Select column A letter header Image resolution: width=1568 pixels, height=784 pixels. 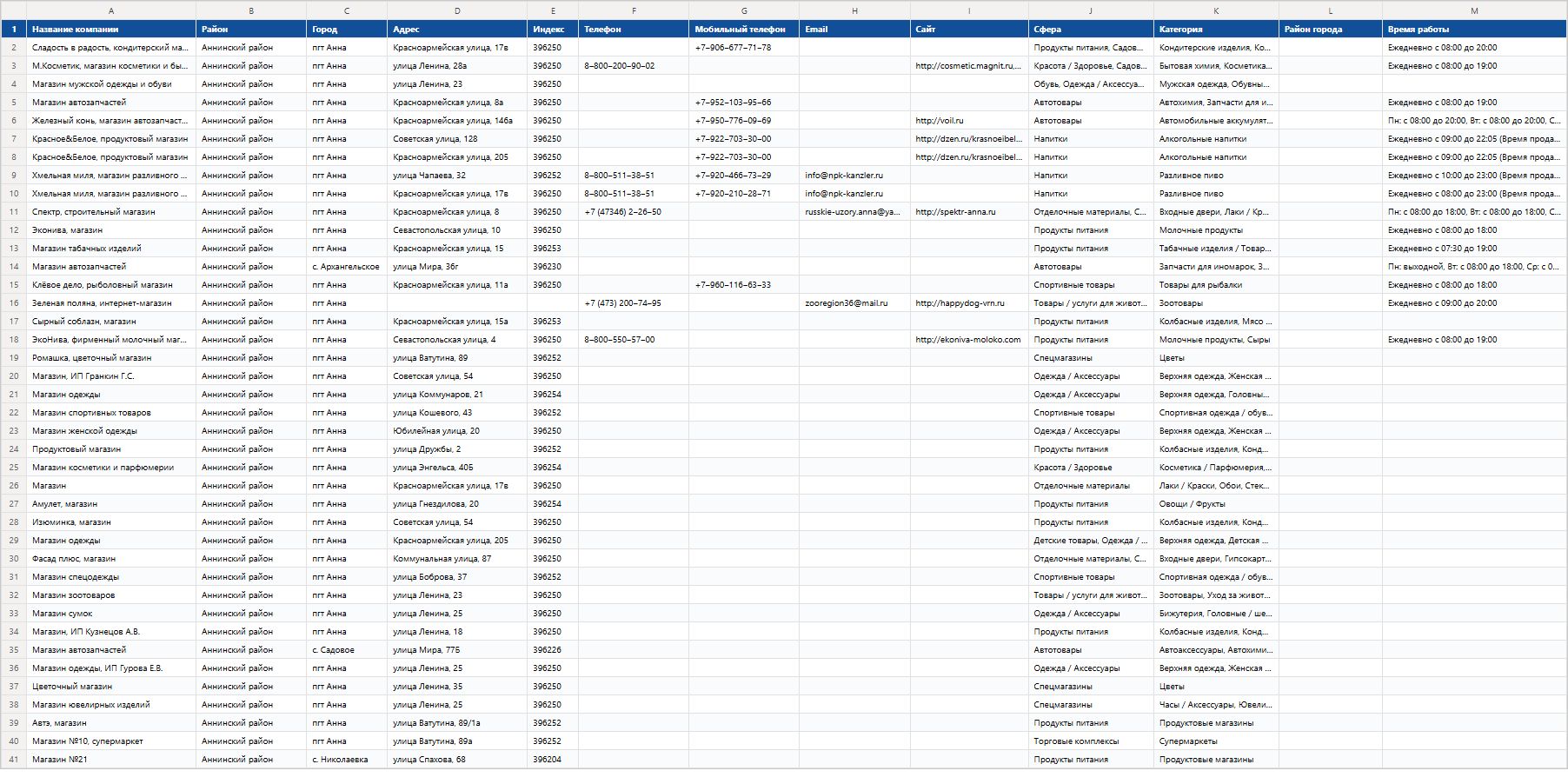click(111, 10)
